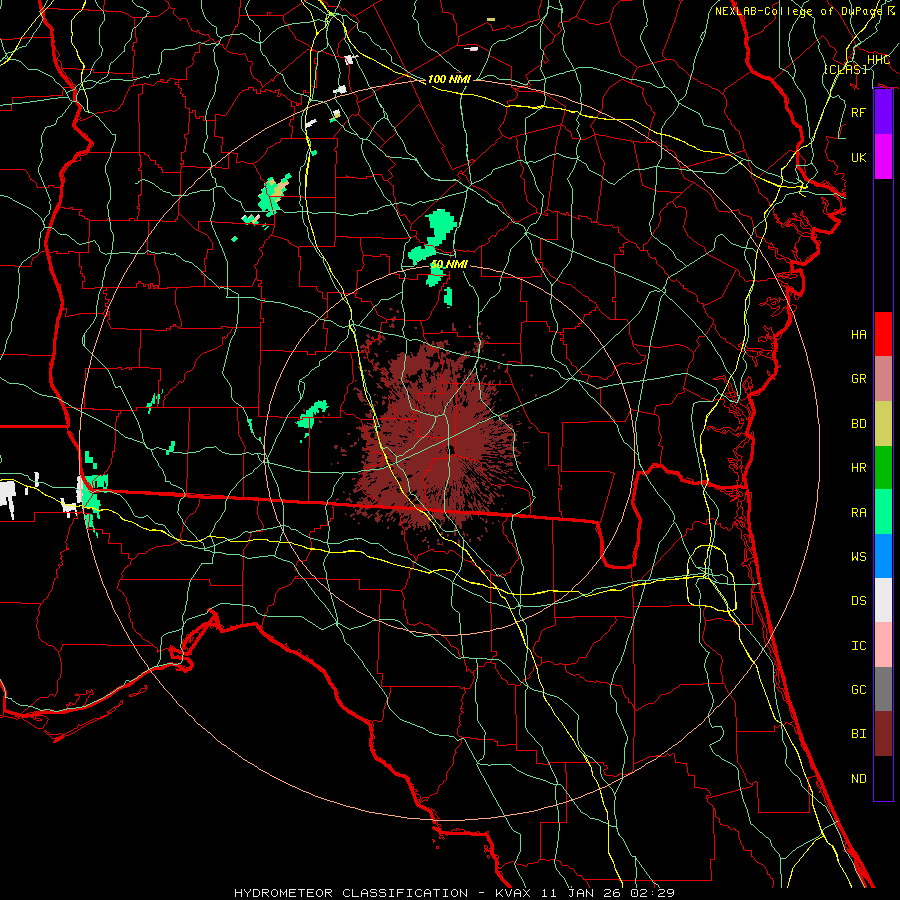Click the GR legend color swatch
This screenshot has height=900, width=900.
(x=883, y=379)
